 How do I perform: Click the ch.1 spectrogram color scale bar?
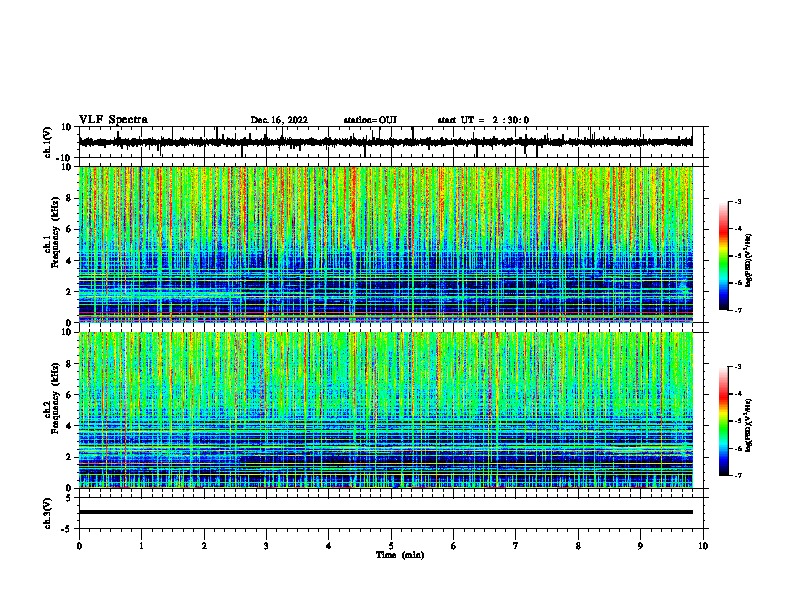point(723,256)
